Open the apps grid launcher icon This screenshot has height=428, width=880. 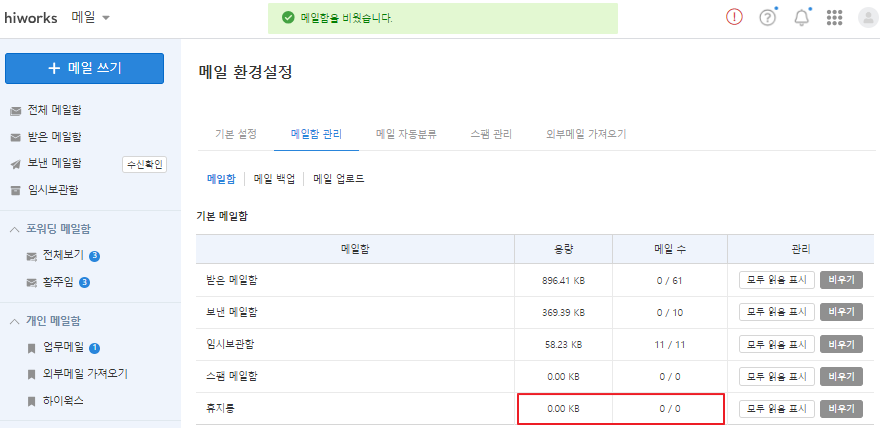(x=835, y=18)
